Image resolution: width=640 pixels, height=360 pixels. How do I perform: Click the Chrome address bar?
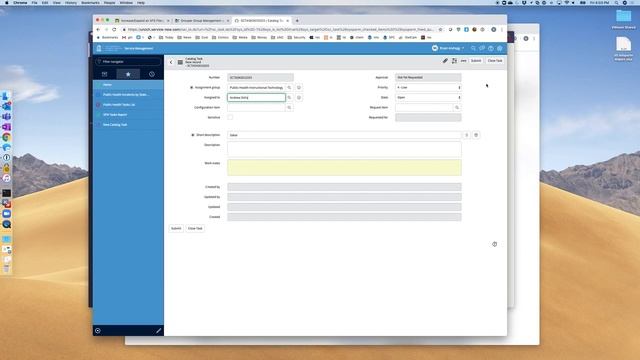[281, 29]
